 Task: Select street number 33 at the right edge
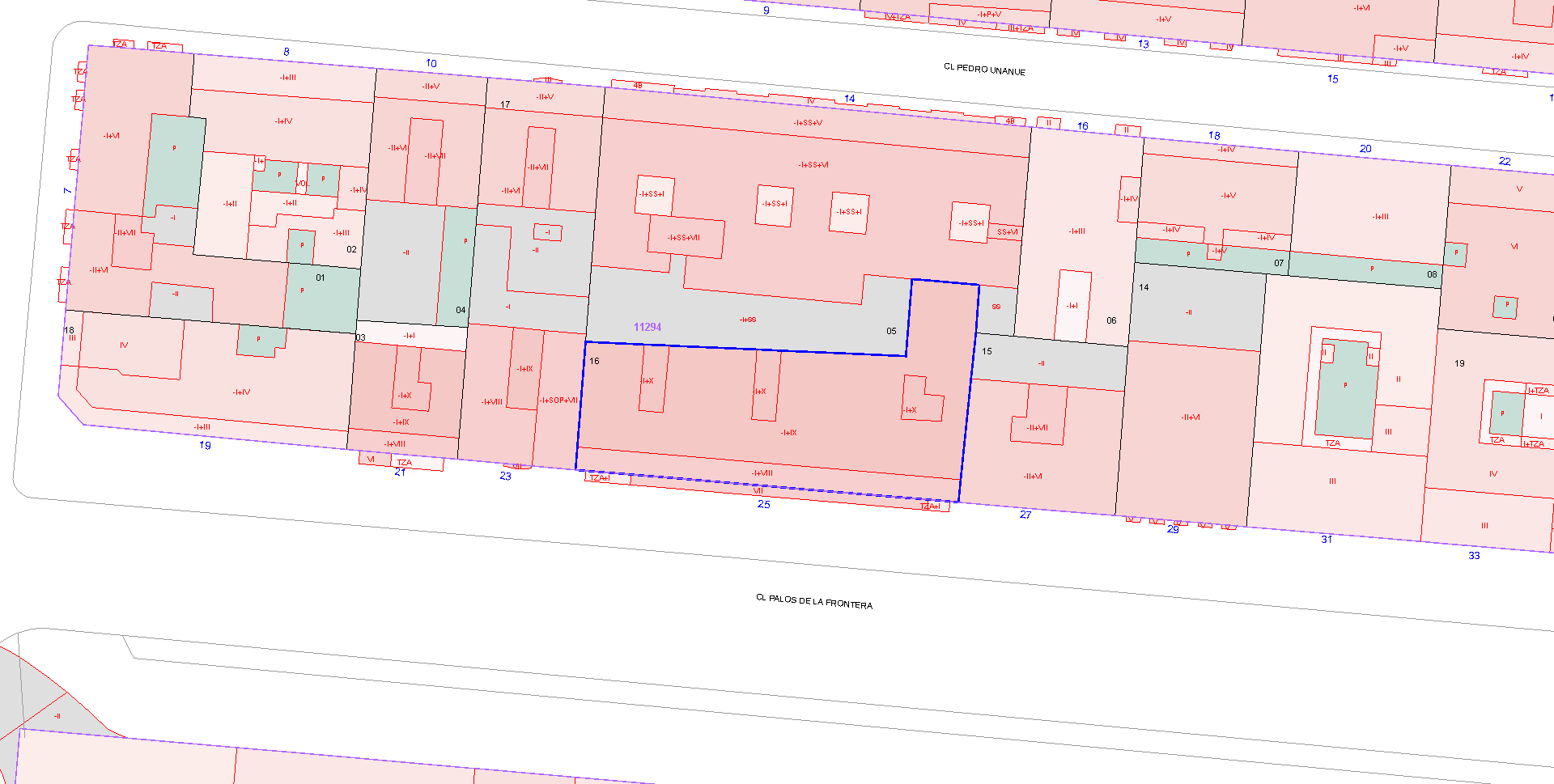[1474, 556]
